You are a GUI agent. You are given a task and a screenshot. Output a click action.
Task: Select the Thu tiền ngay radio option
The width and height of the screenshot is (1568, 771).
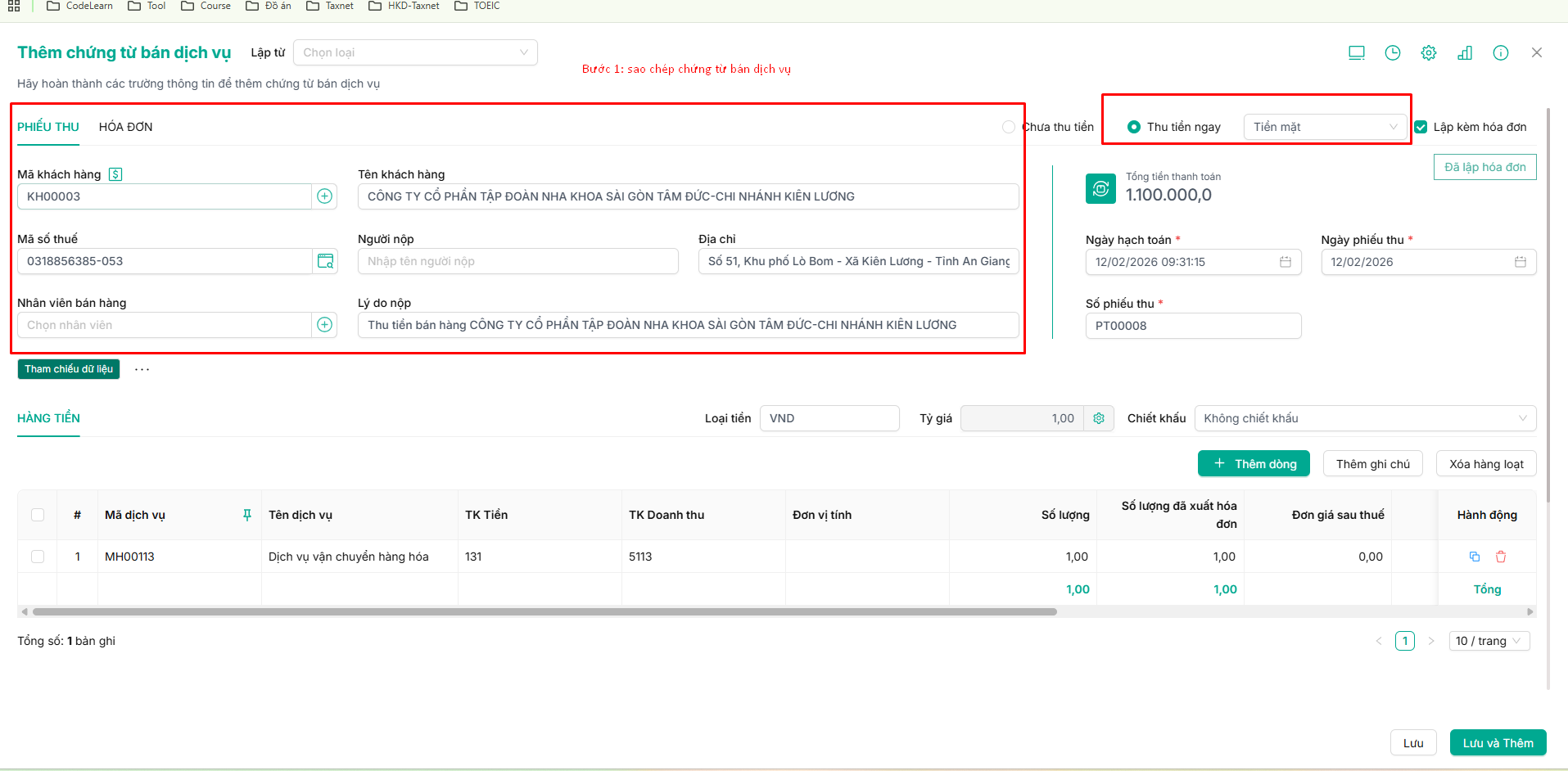[1134, 127]
